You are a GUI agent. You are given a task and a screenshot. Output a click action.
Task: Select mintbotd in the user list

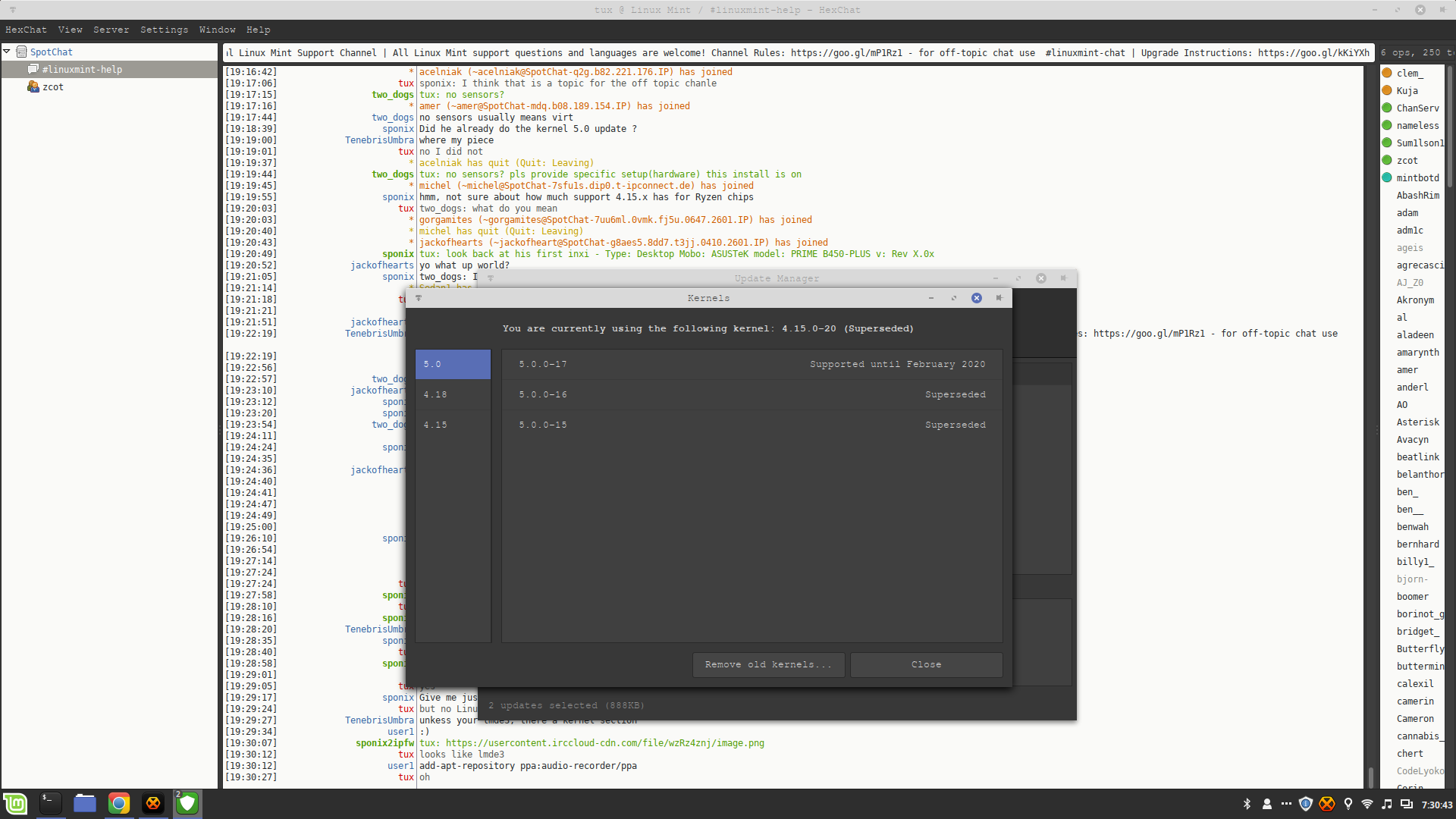(1412, 177)
